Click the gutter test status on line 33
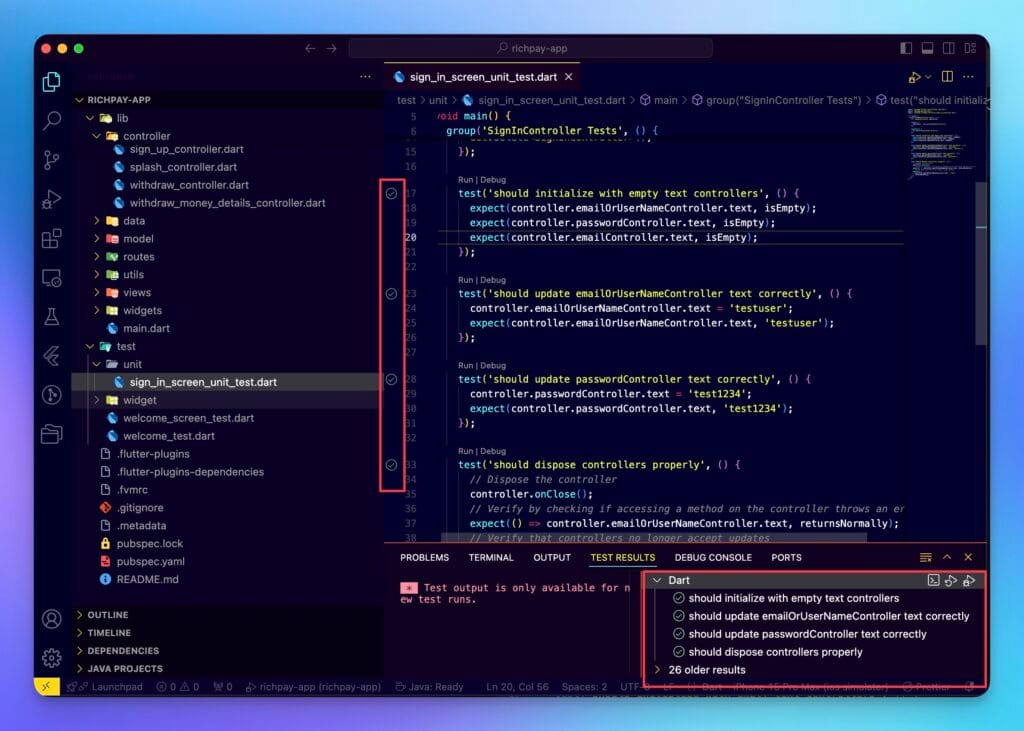1024x731 pixels. point(391,464)
